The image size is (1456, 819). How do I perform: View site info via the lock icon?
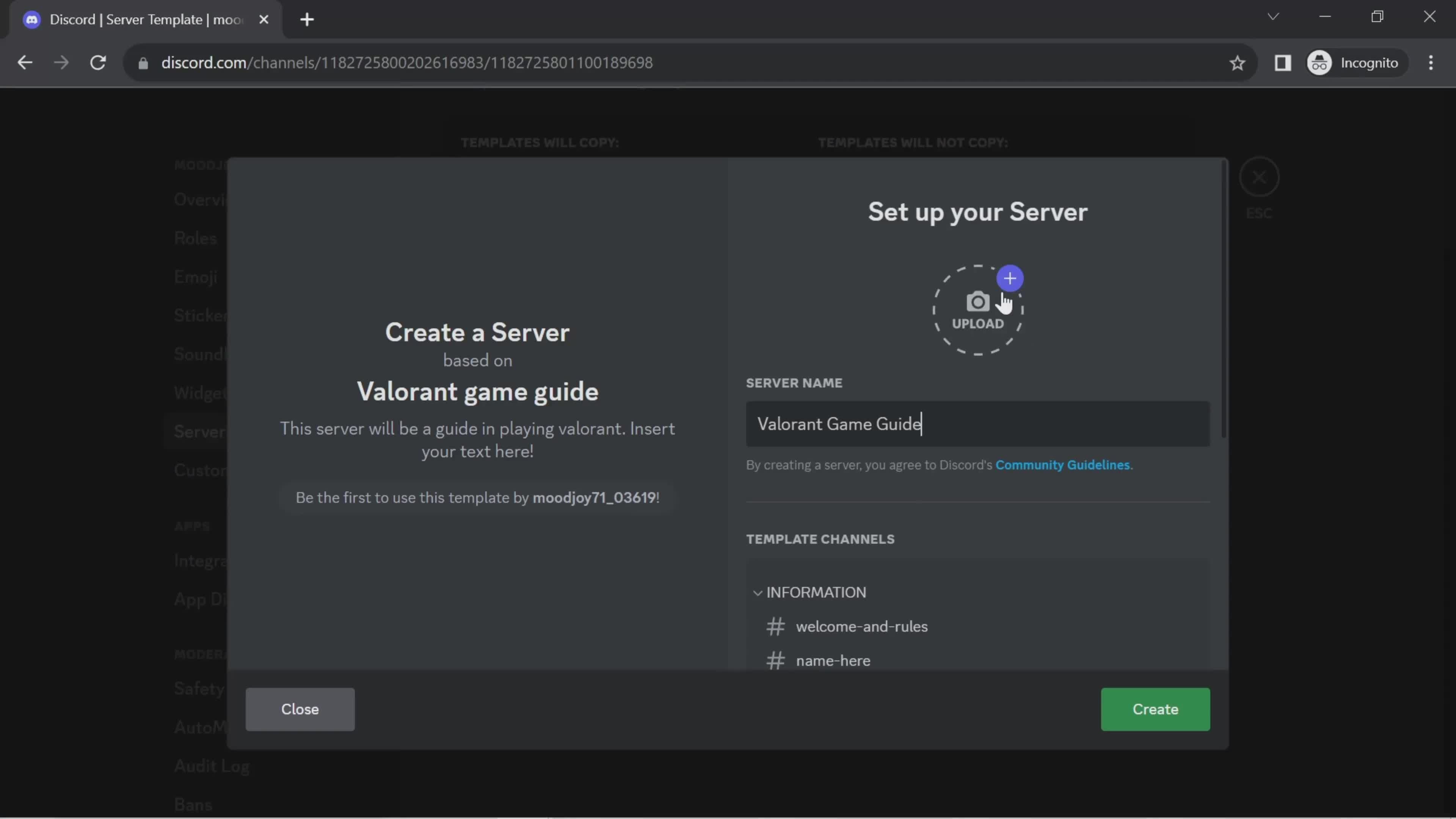[x=143, y=63]
